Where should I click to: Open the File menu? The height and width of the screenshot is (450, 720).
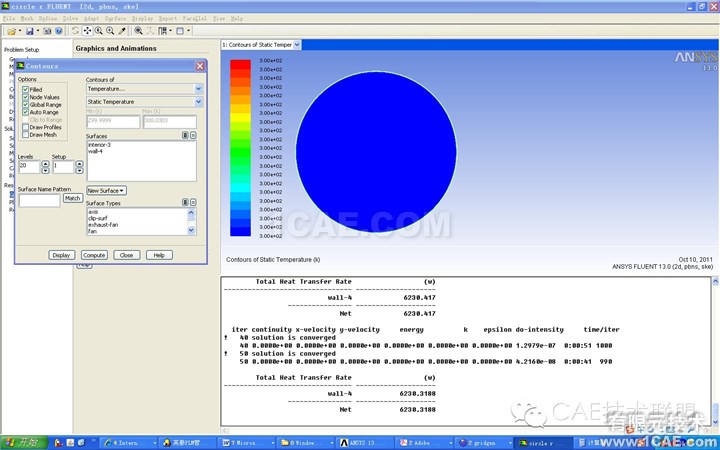(10, 18)
